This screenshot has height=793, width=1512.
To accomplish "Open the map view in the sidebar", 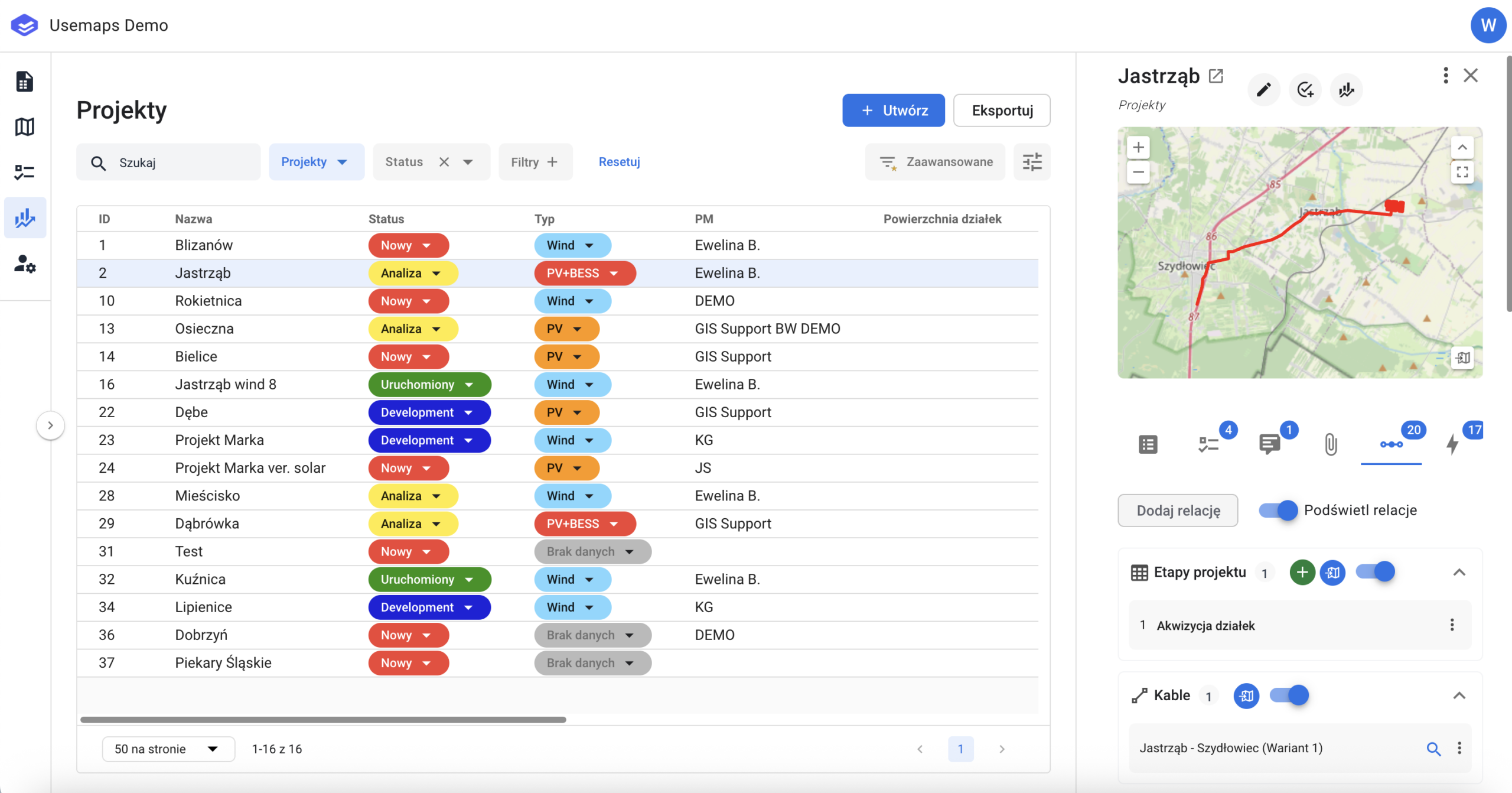I will [x=24, y=126].
